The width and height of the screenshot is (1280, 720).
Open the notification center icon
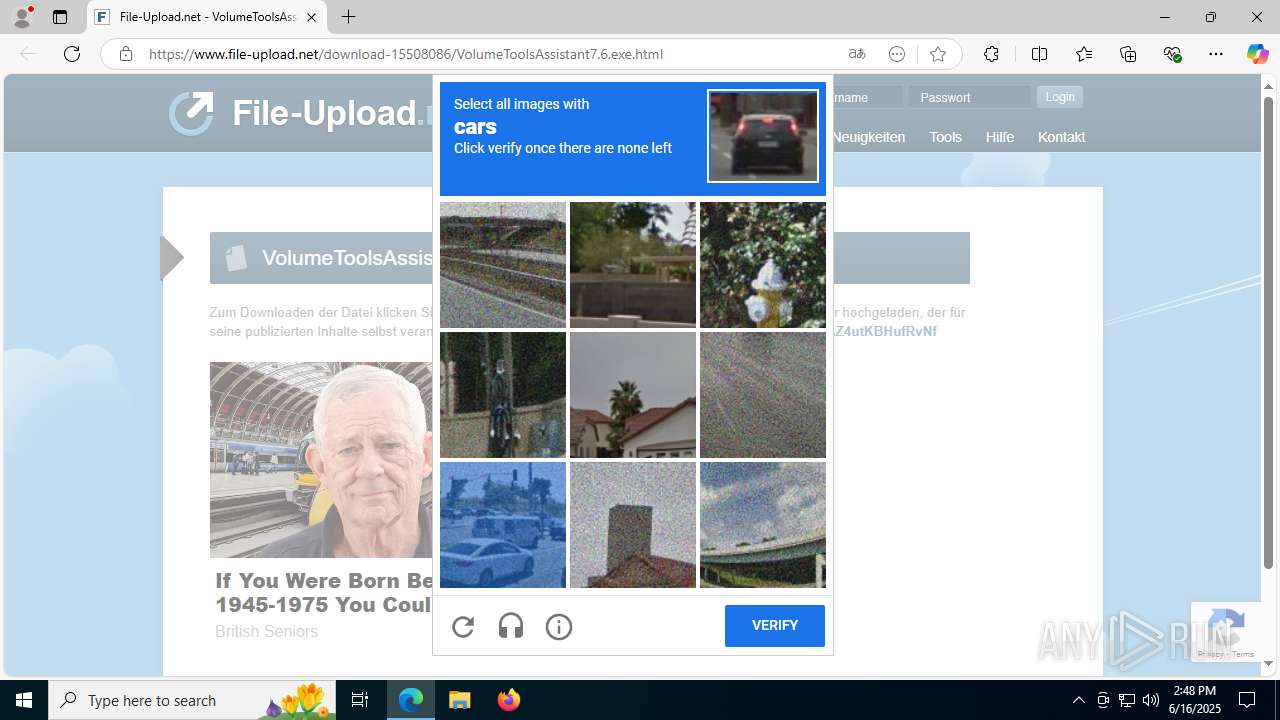1247,700
